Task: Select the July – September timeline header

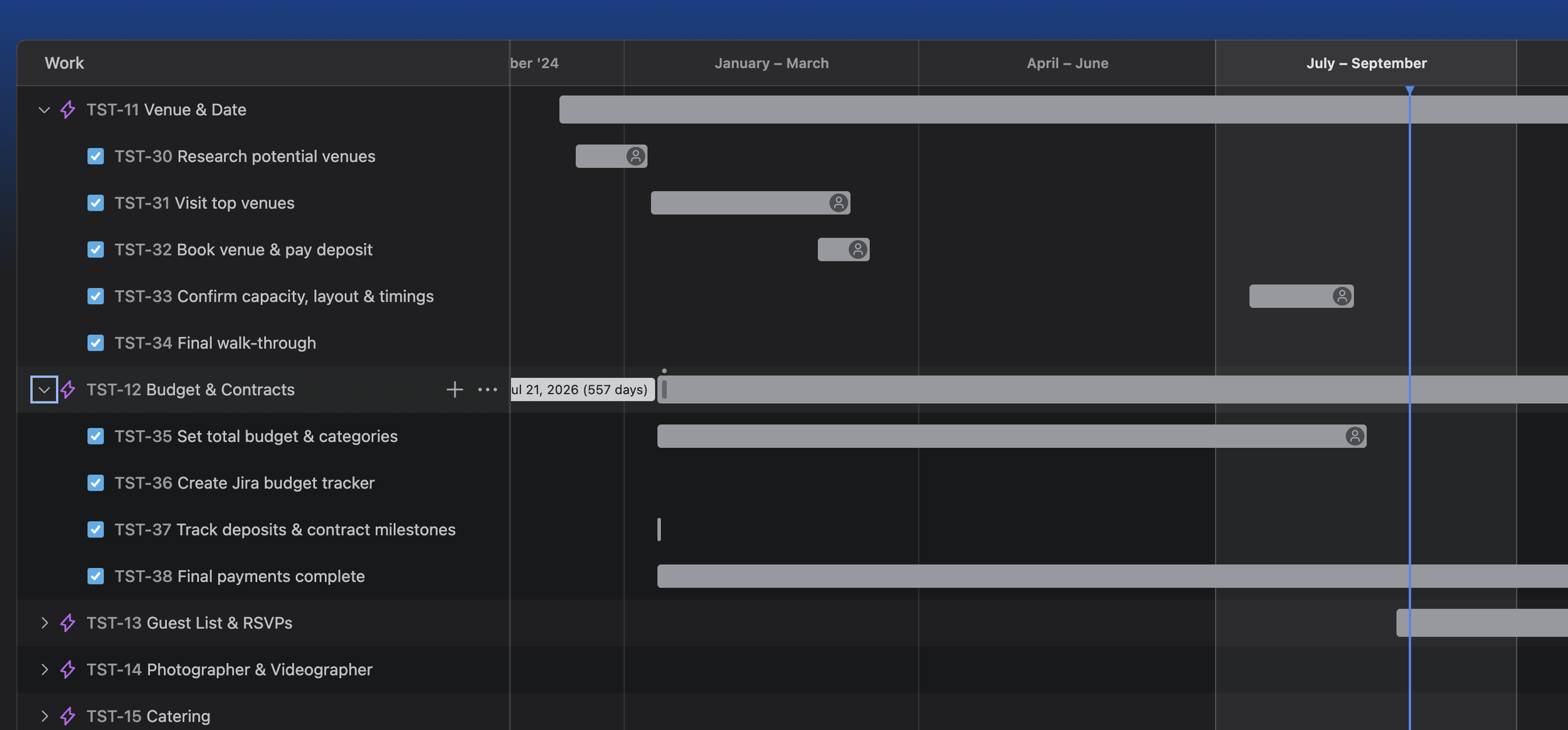Action: [1366, 63]
